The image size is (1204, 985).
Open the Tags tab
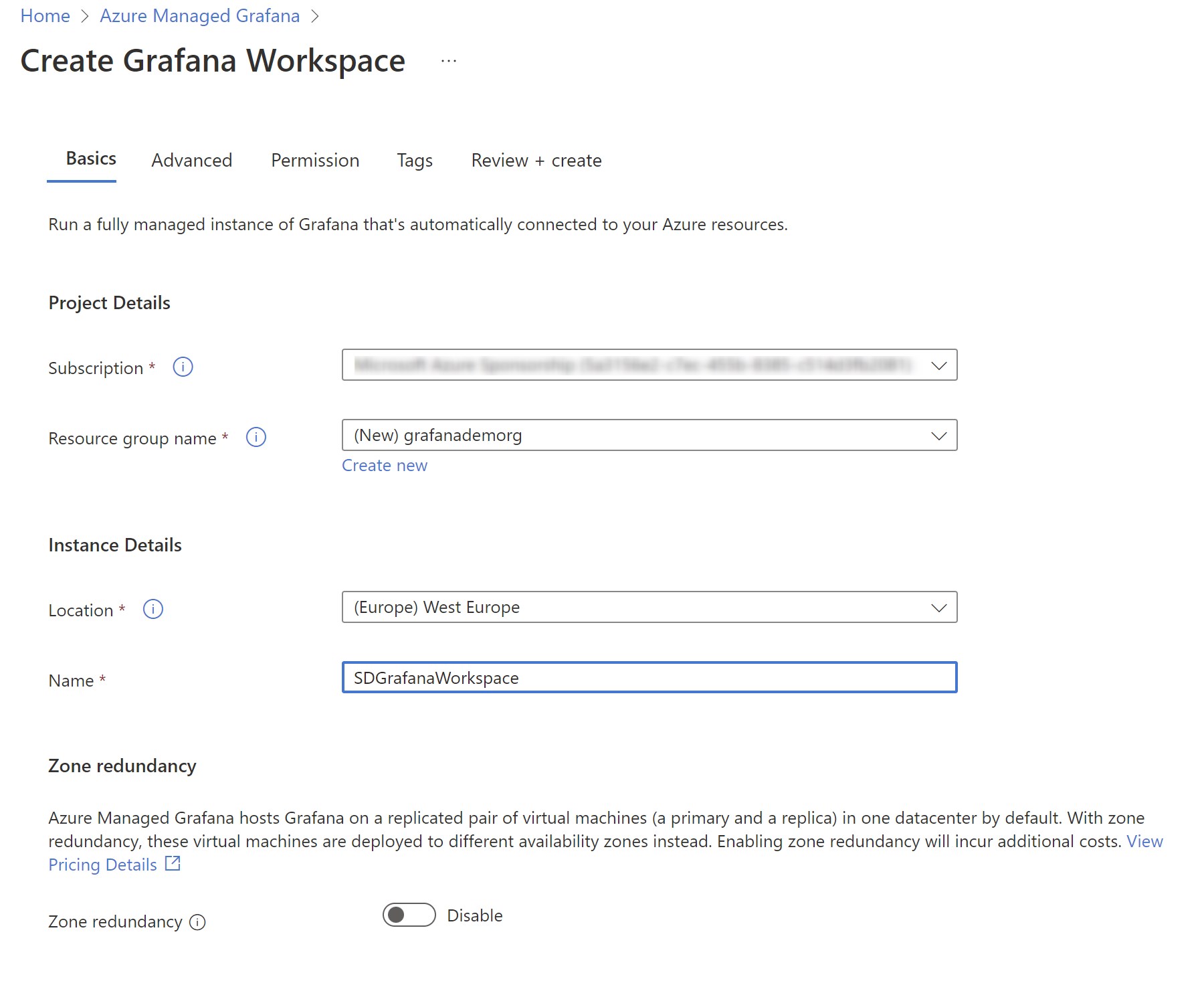point(414,161)
